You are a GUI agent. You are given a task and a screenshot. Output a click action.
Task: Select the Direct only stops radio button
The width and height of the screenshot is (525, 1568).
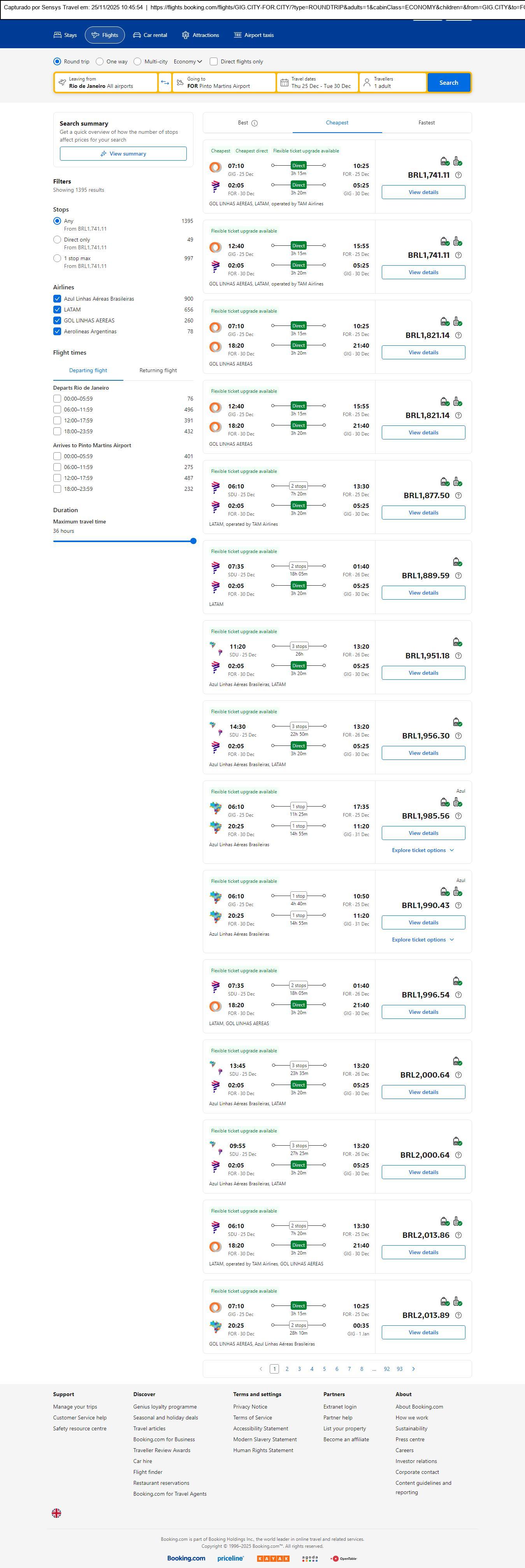pos(57,240)
